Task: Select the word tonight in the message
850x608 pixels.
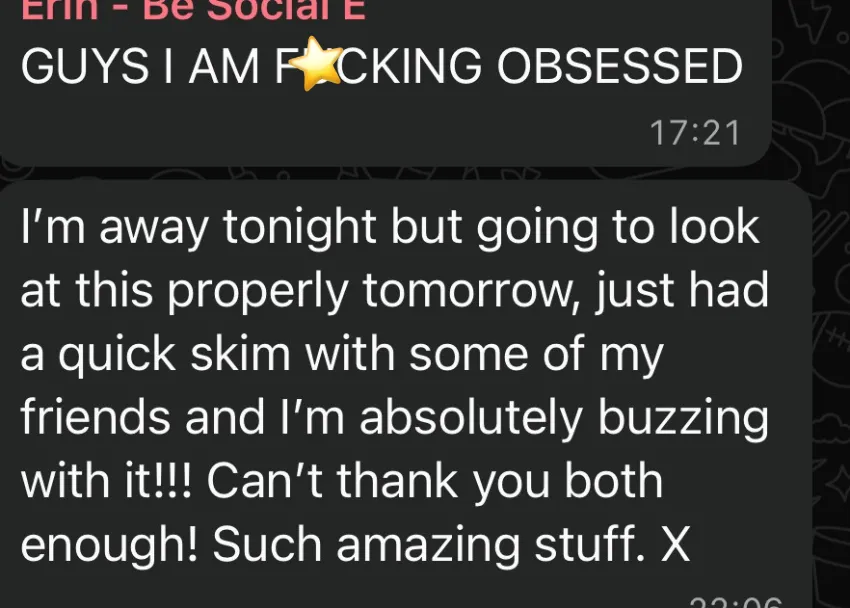Action: (x=299, y=228)
